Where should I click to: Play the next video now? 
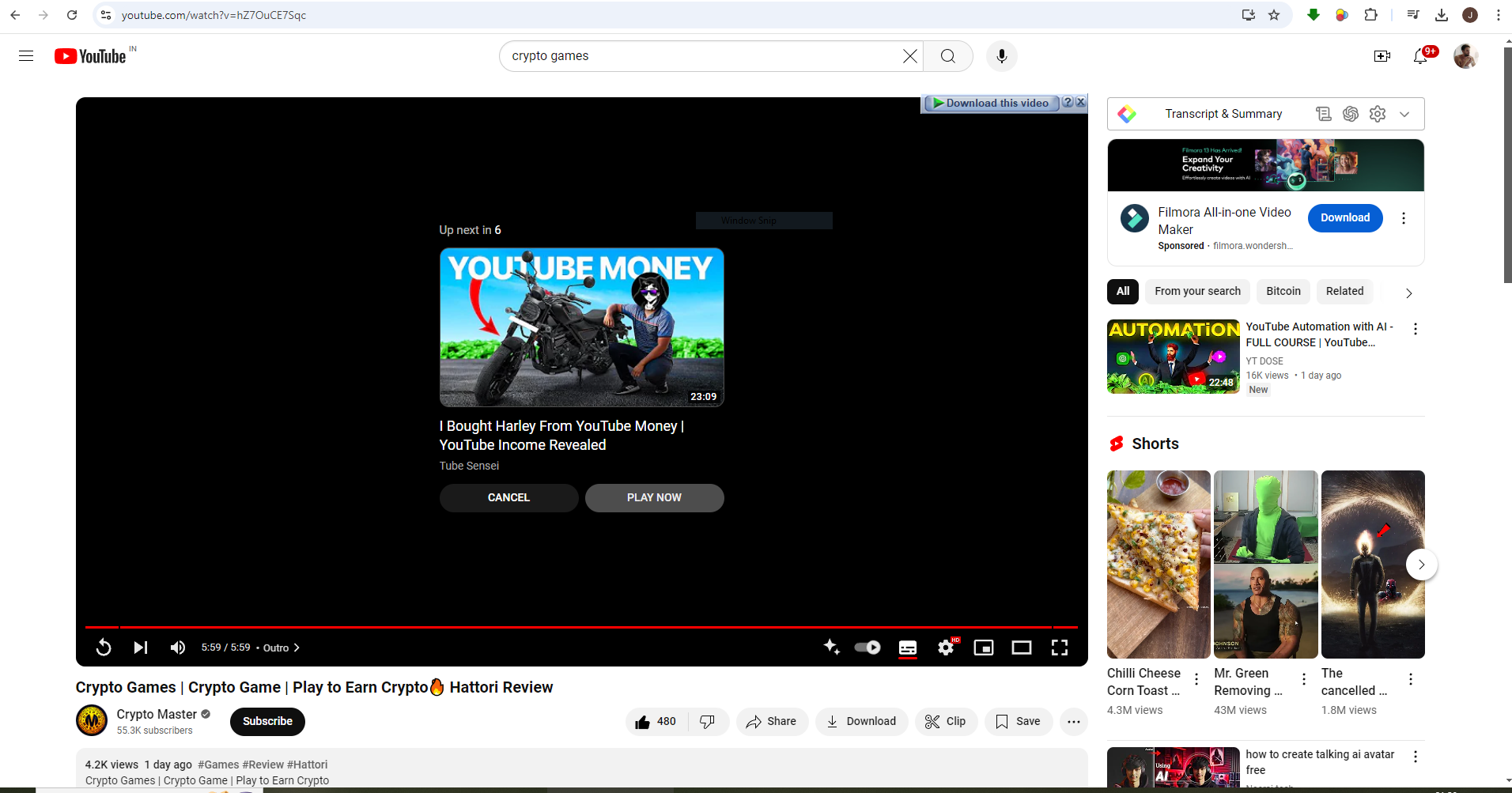click(654, 498)
